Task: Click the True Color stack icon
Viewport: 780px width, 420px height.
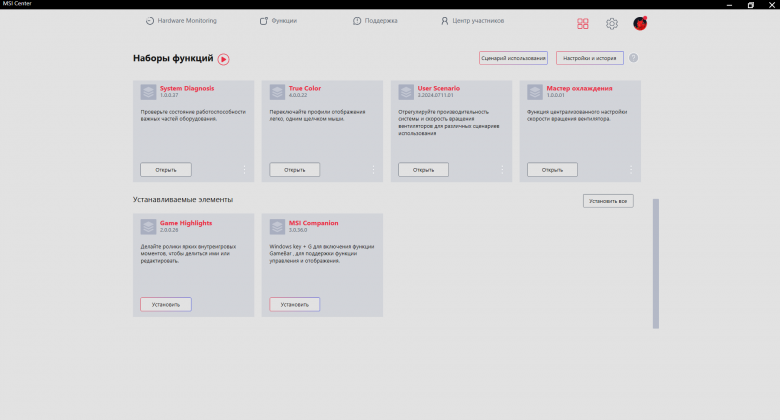Action: 277,92
